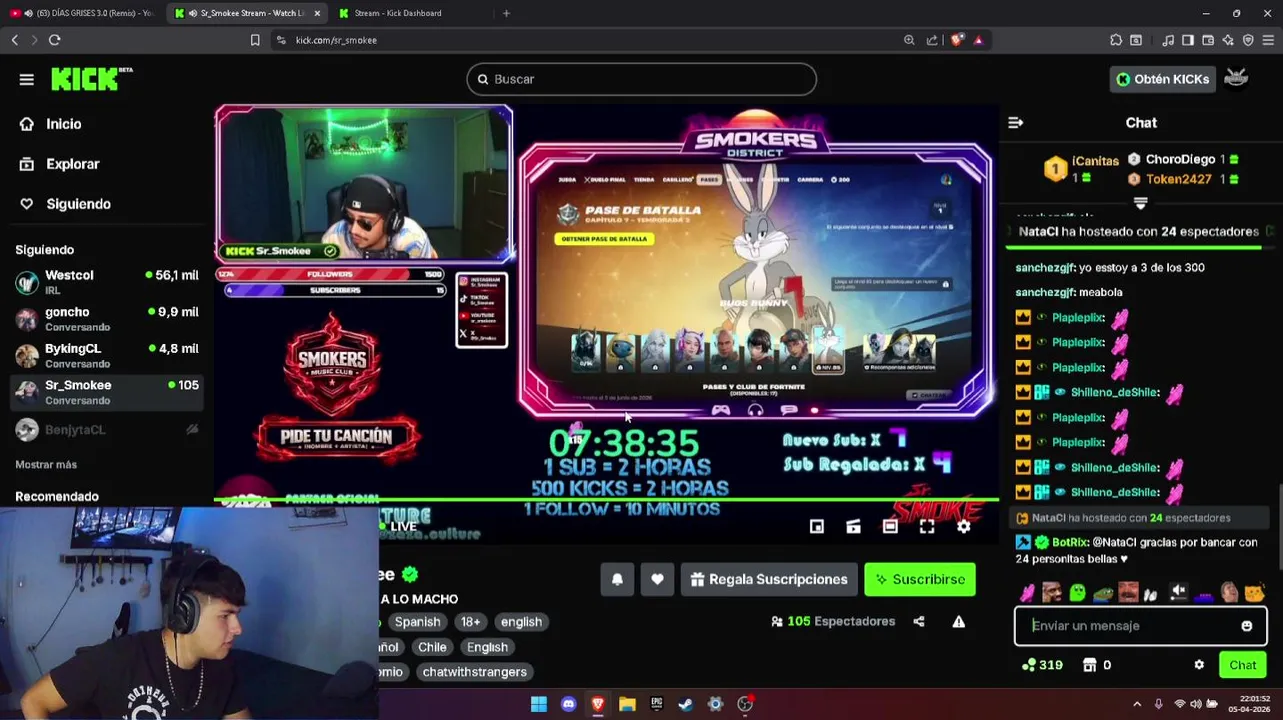
Task: Open Discord from the taskbar
Action: coord(568,704)
